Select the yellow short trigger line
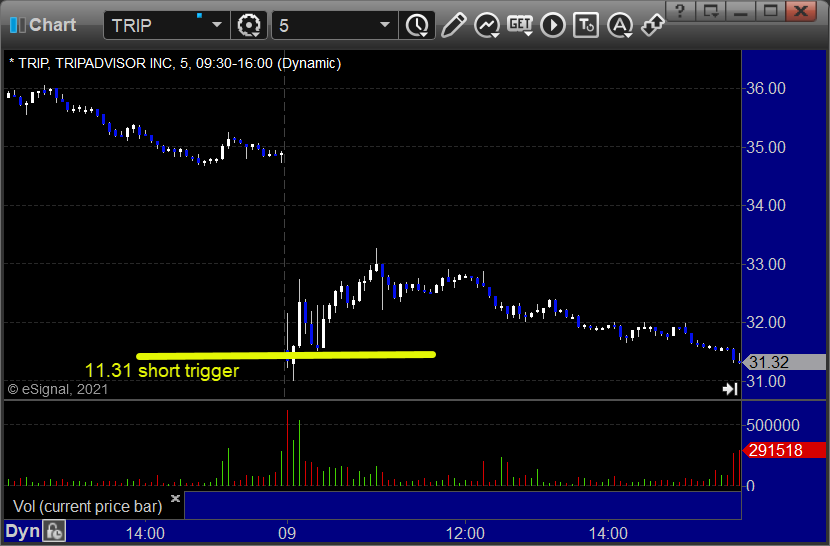The height and width of the screenshot is (546, 830). click(286, 355)
